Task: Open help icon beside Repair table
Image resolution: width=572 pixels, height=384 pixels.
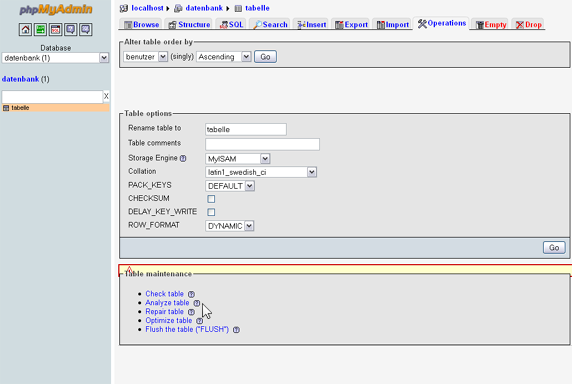Action: point(191,312)
